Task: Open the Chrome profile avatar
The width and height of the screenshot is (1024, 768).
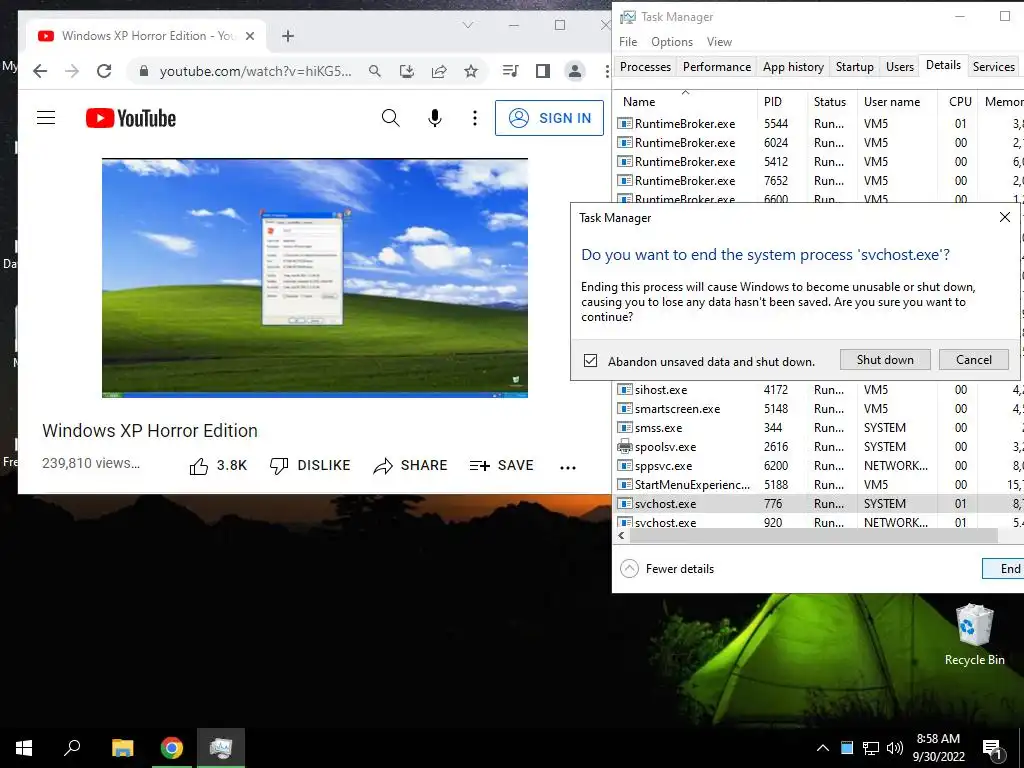Action: (x=575, y=71)
